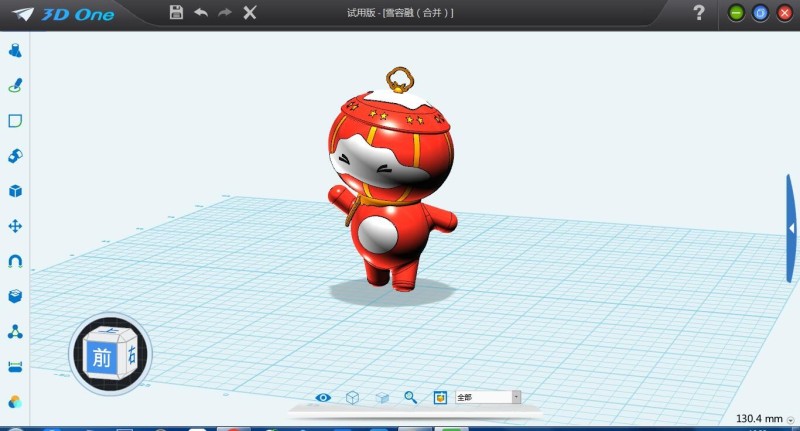This screenshot has height=431, width=800.
Task: Close the 3D One window
Action: coord(785,13)
